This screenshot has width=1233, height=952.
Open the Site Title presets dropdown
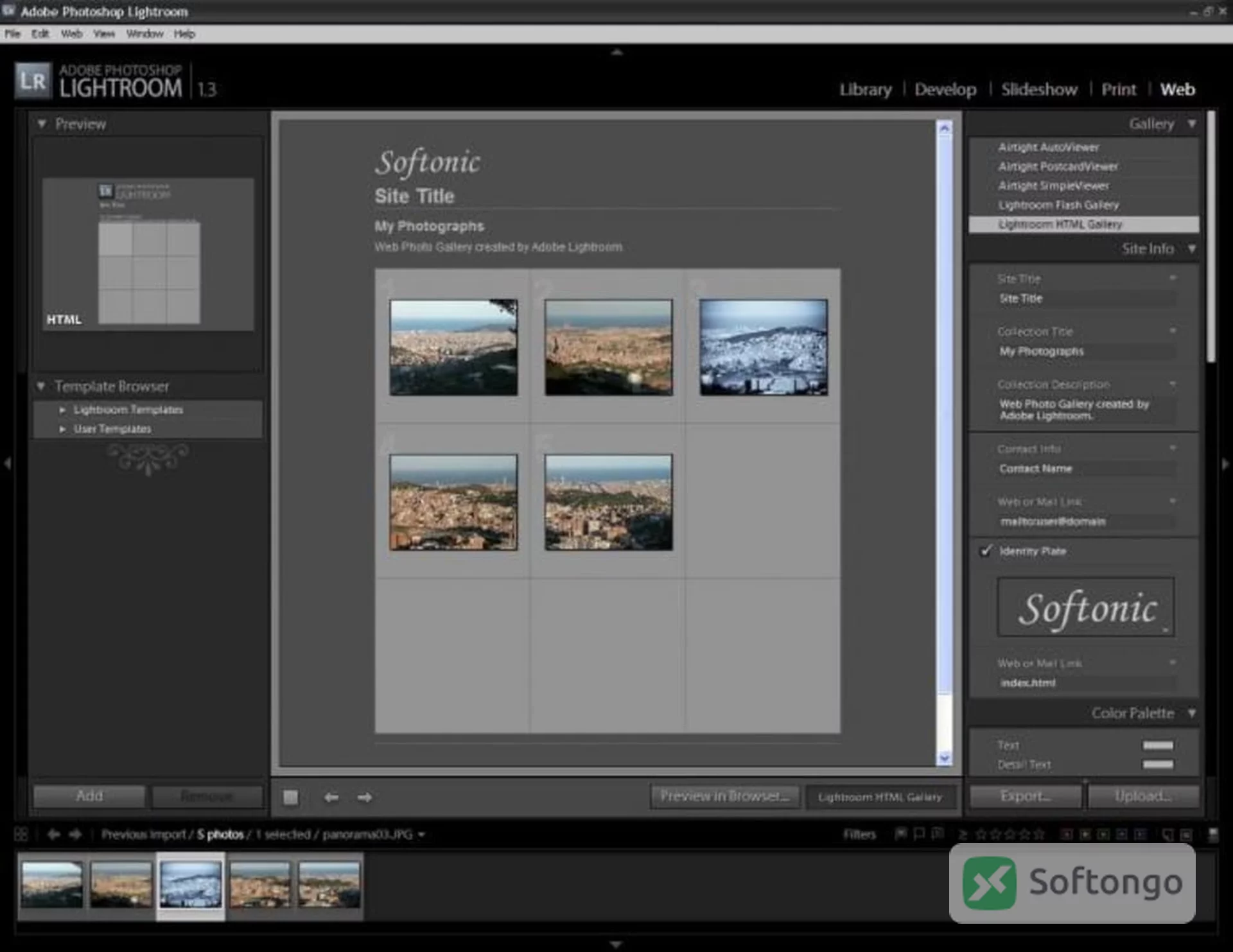pos(1173,279)
